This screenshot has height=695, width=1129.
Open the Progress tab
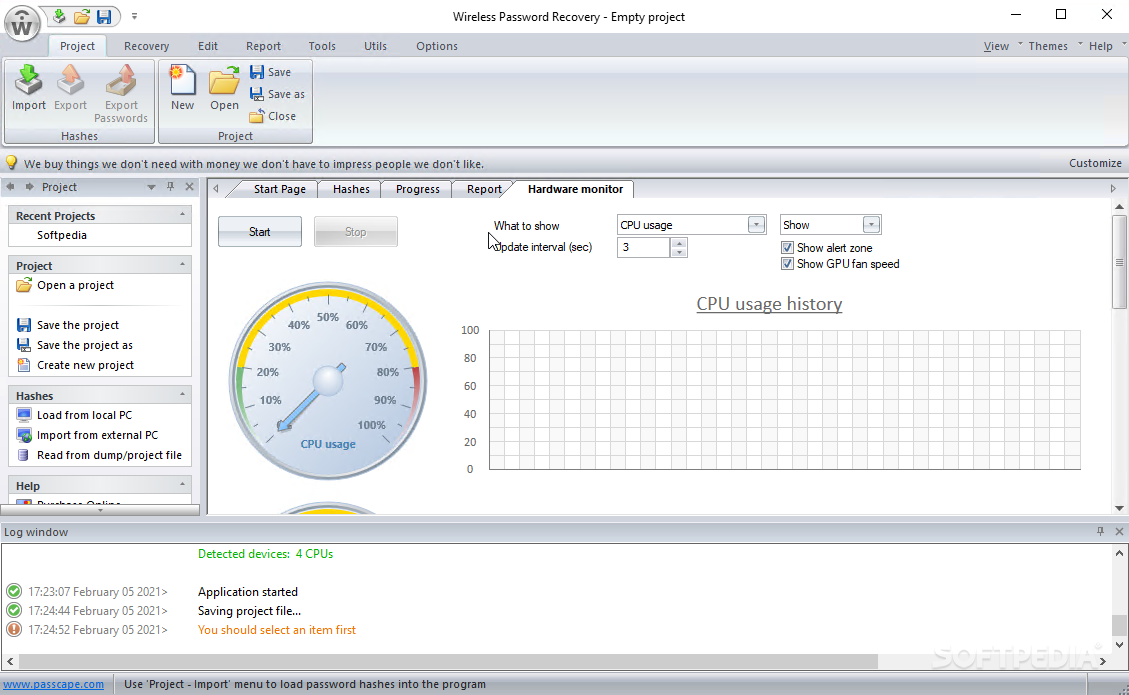(418, 189)
